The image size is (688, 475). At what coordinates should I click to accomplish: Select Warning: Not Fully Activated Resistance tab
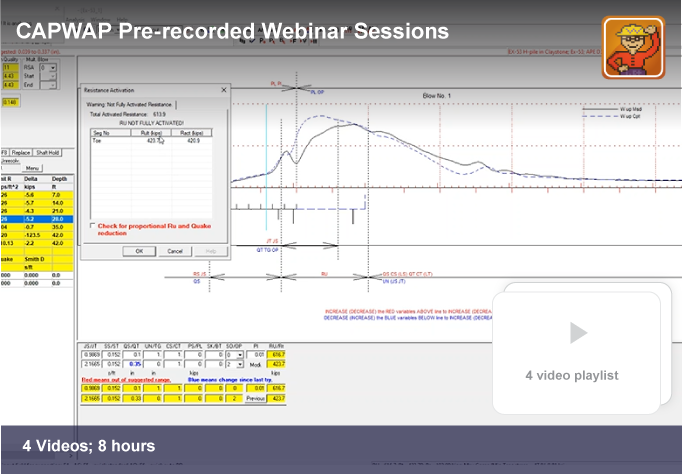click(129, 105)
